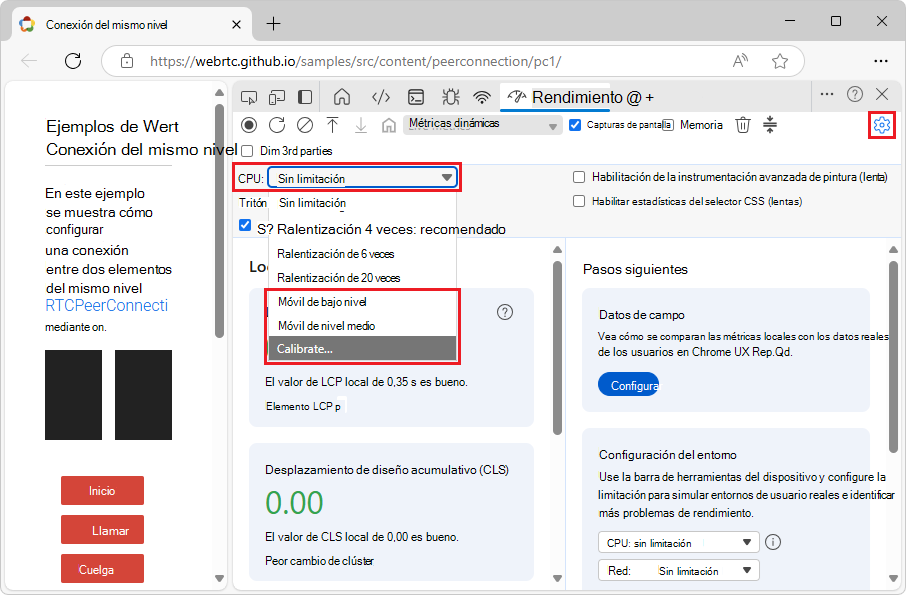Load a profile with the upload arrow icon

click(331, 125)
